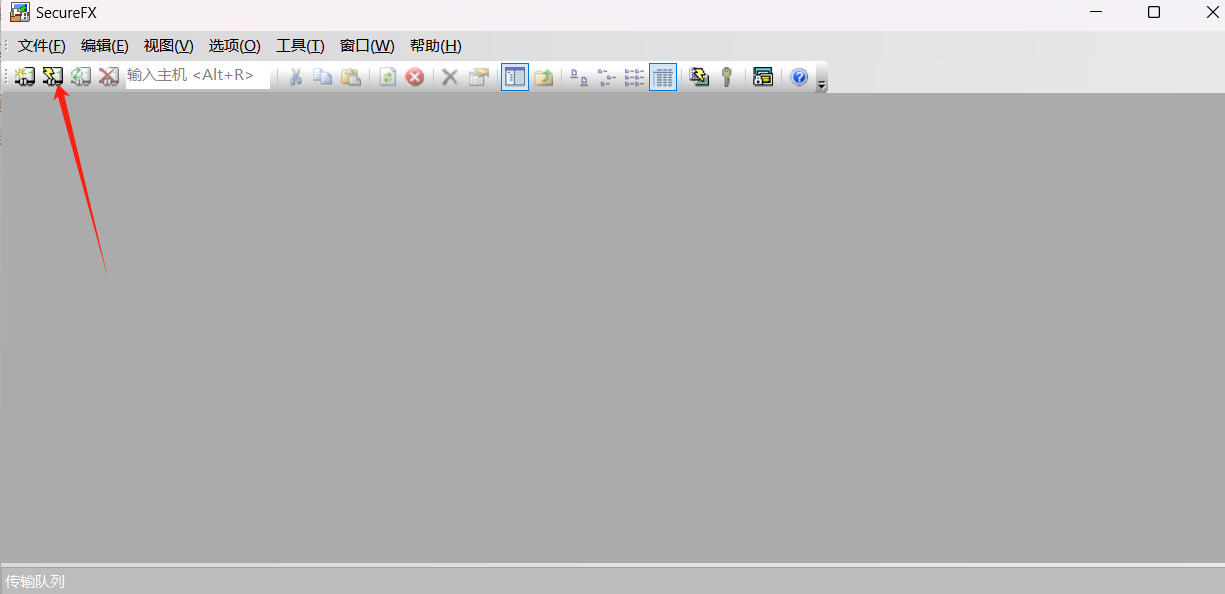Image resolution: width=1225 pixels, height=594 pixels.
Task: Toggle the details list view
Action: pyautogui.click(x=662, y=77)
